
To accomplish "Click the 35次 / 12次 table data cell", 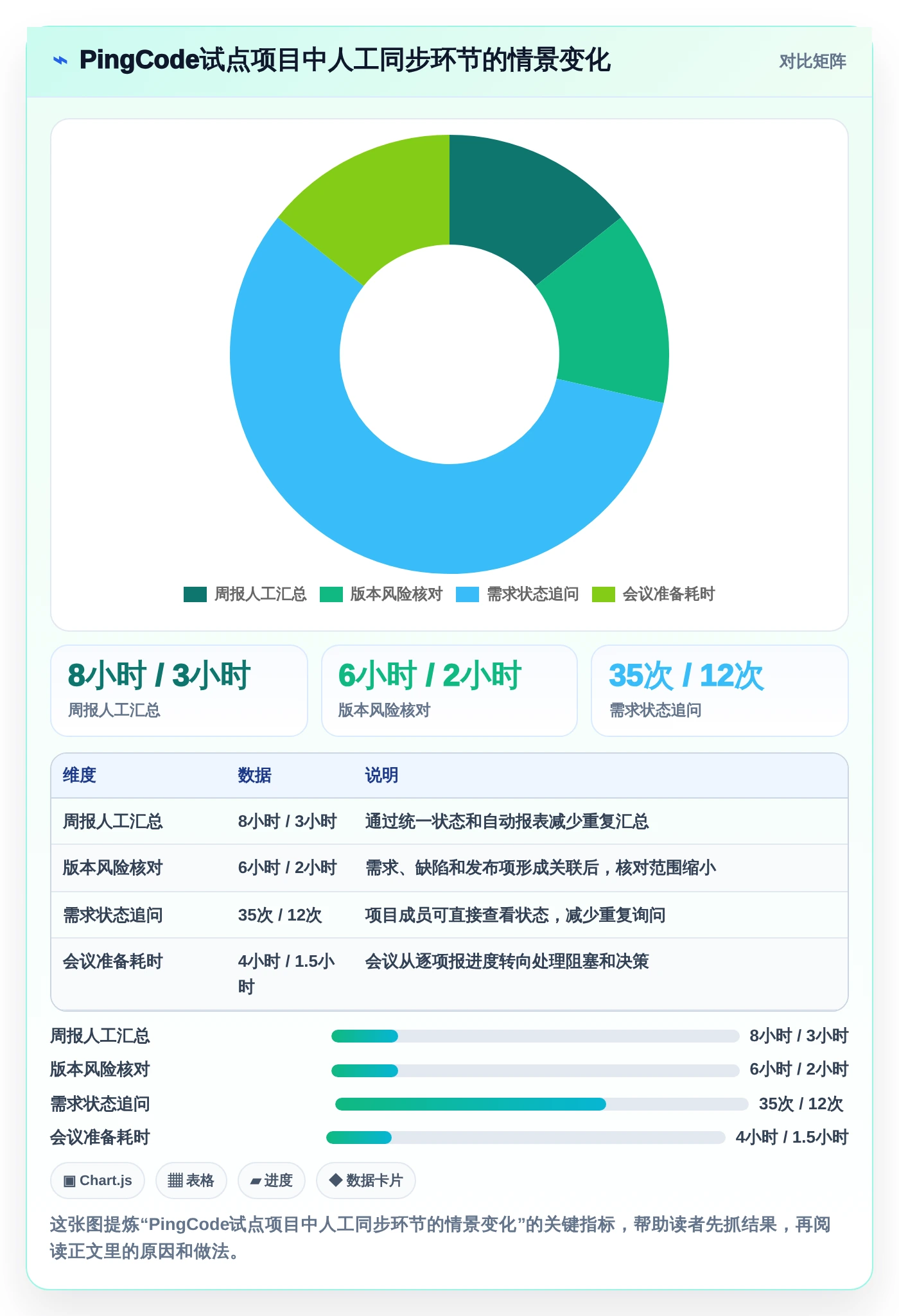I will coord(280,915).
